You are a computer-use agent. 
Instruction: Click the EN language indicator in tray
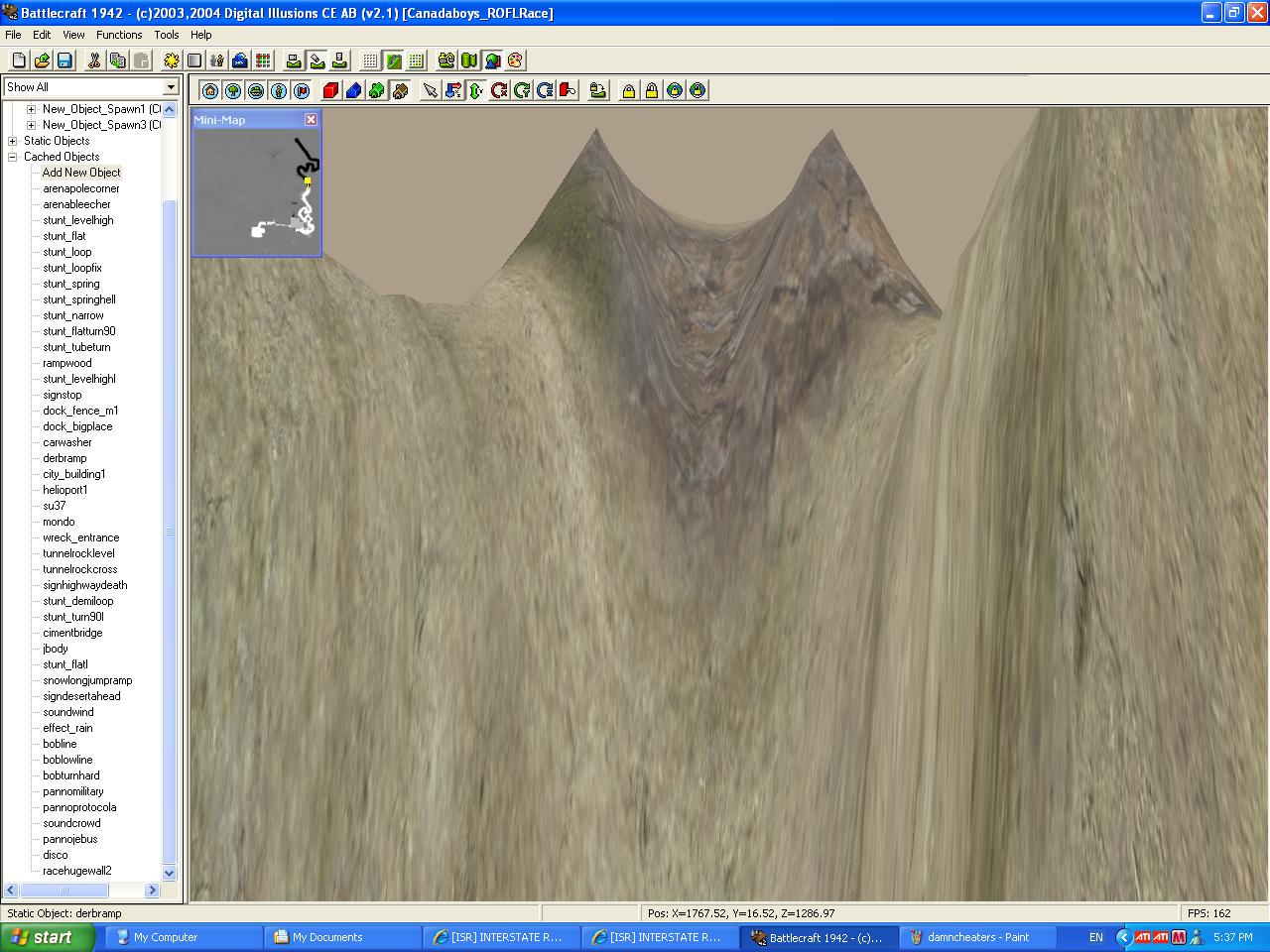(x=1095, y=937)
